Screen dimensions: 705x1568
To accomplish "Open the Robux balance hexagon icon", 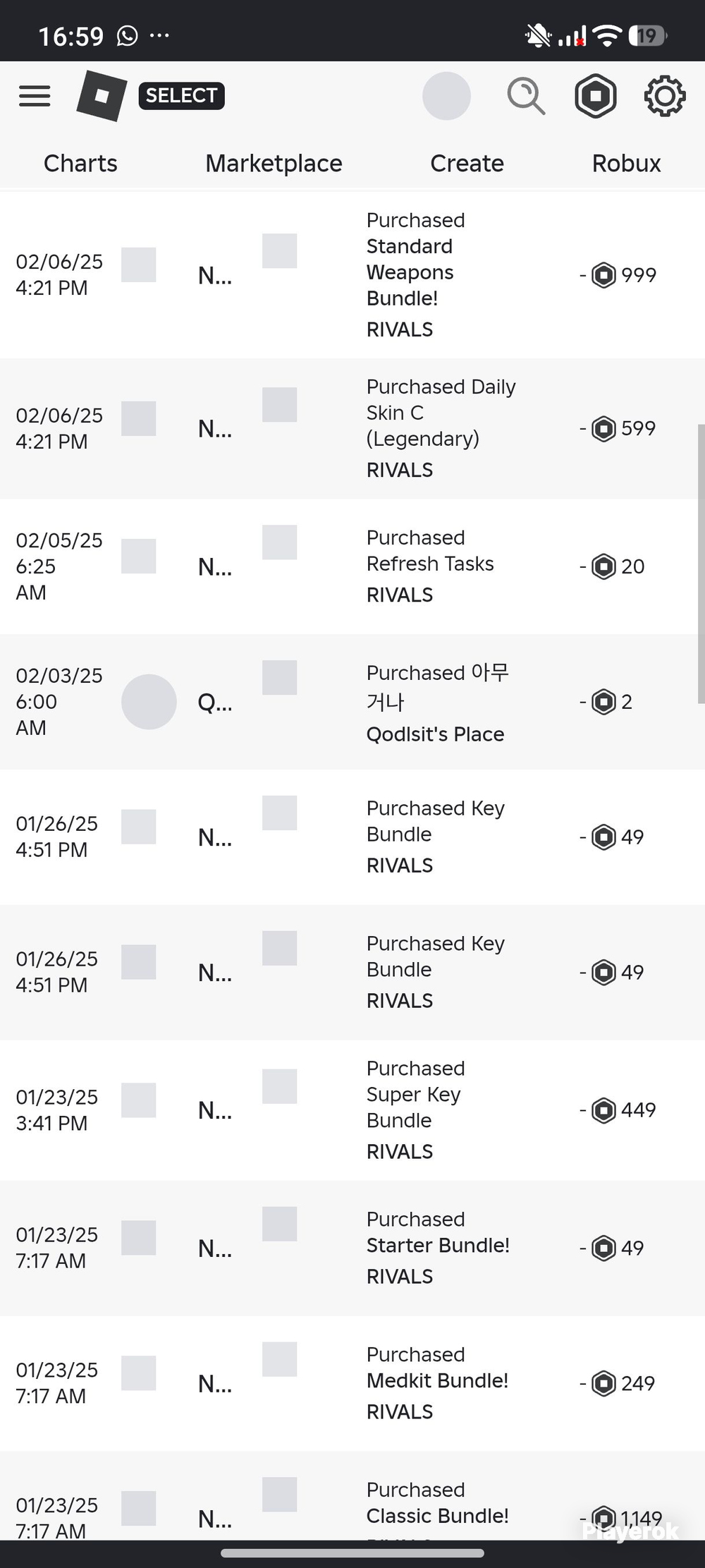I will coord(596,96).
